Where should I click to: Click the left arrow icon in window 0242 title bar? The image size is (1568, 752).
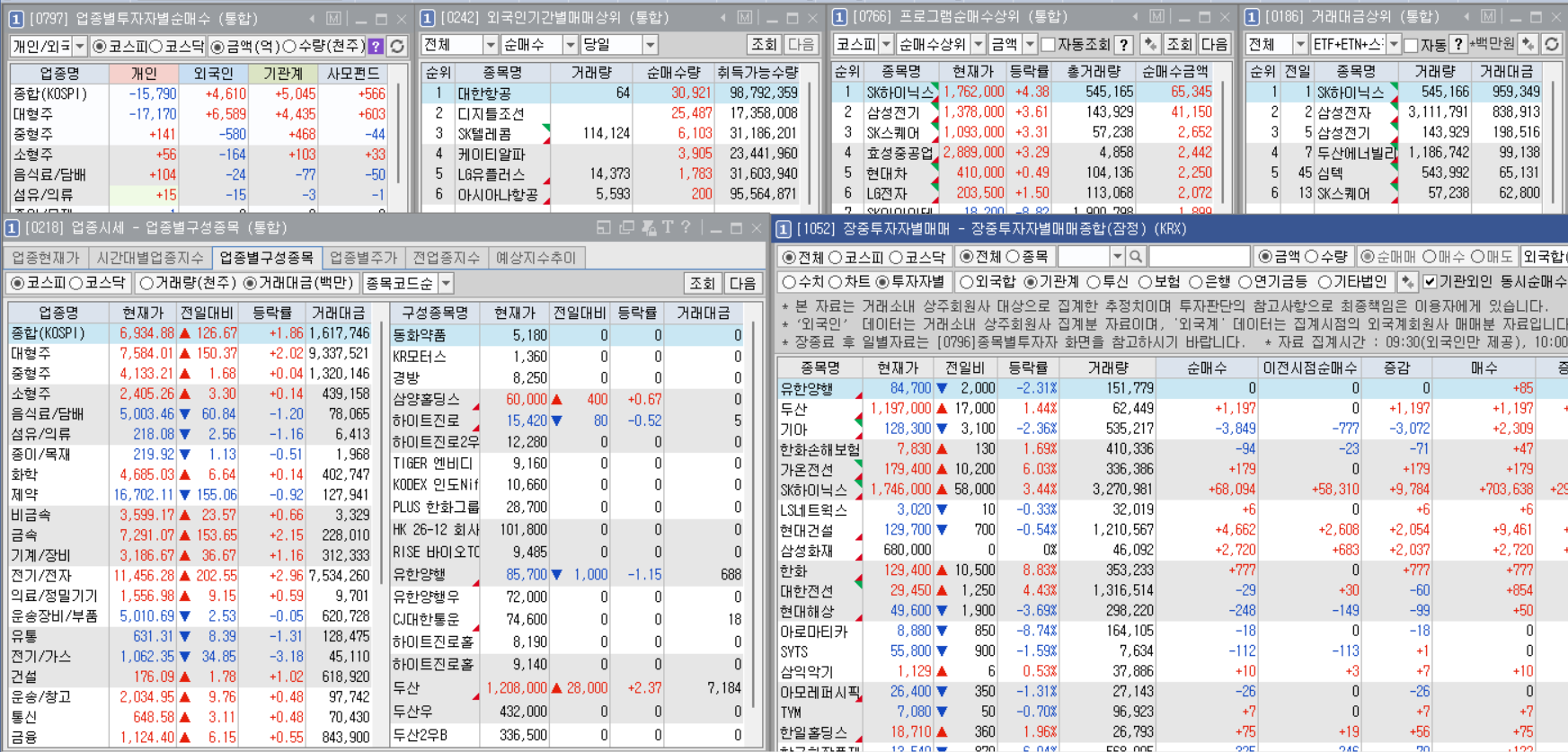[723, 18]
